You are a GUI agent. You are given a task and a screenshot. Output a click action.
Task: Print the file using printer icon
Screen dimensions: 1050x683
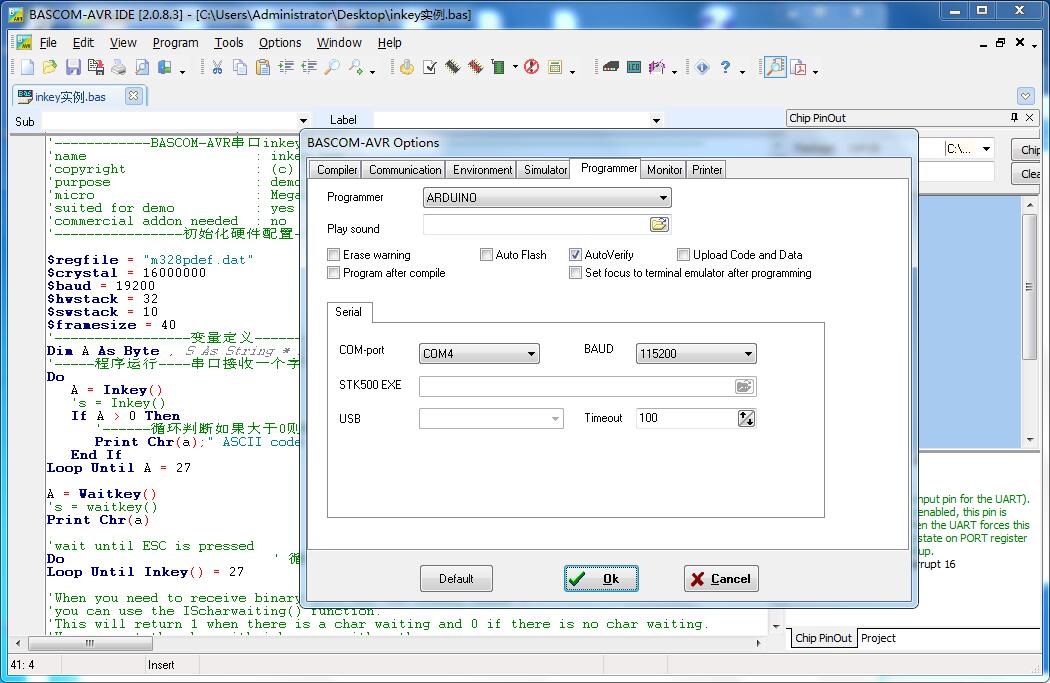tap(119, 67)
